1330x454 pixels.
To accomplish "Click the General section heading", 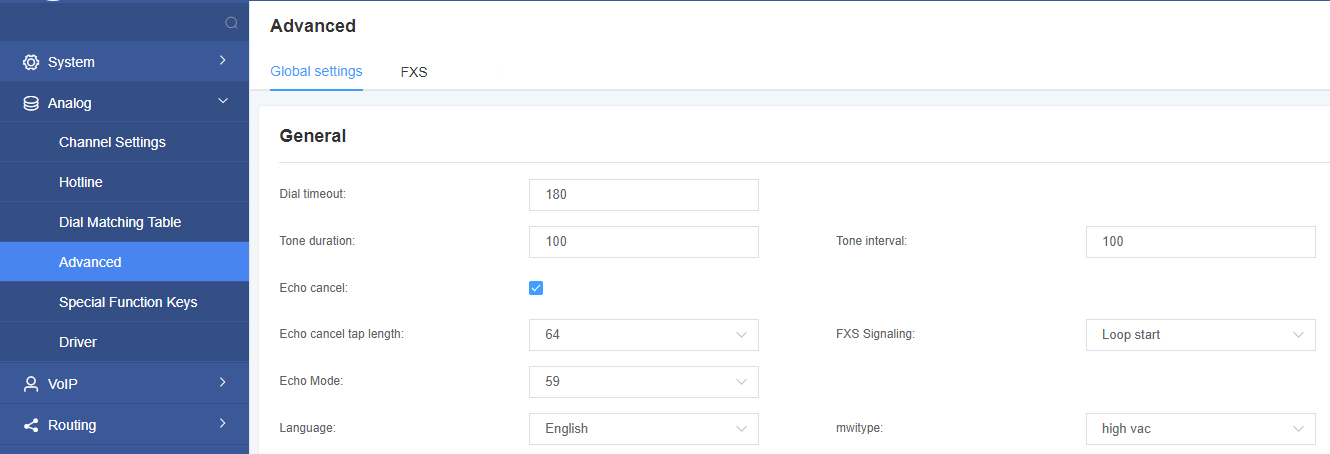I will point(313,136).
